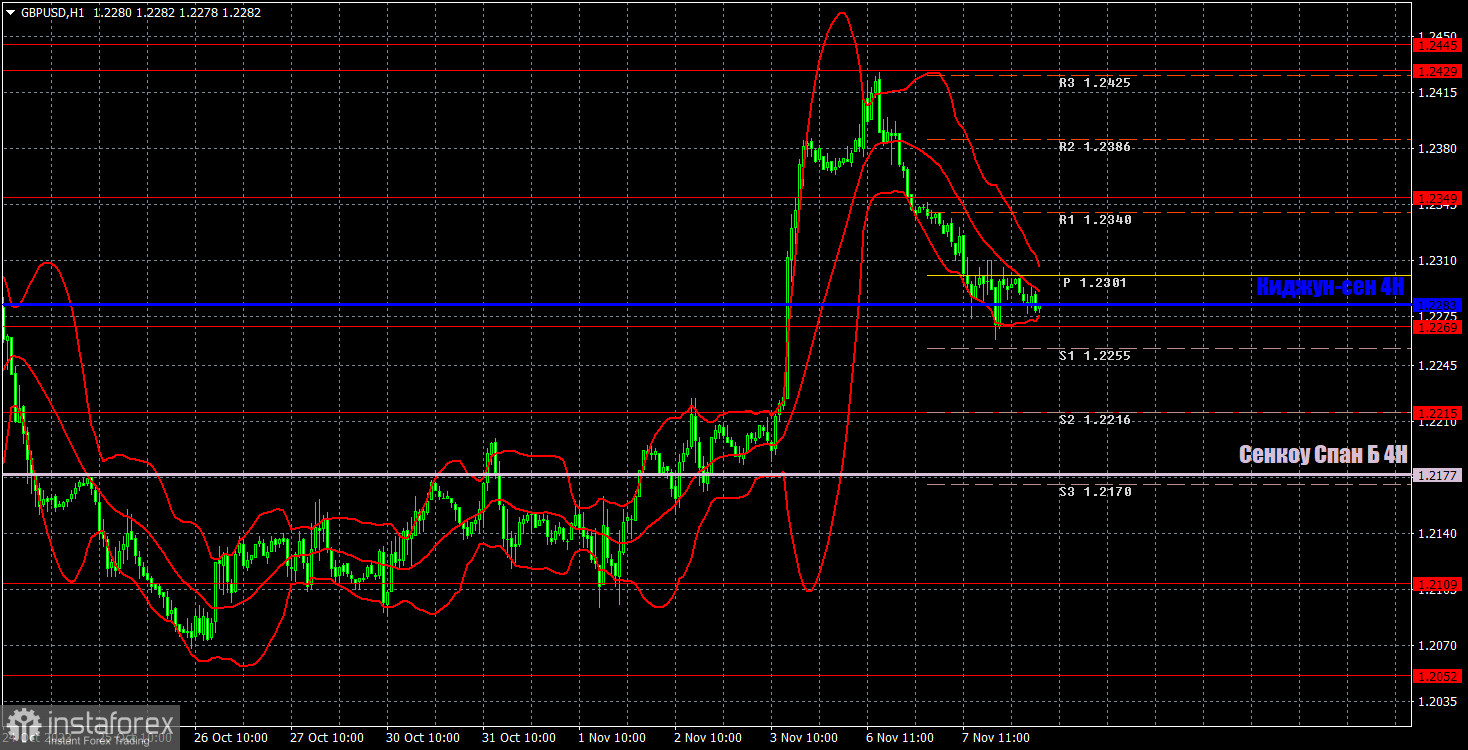The height and width of the screenshot is (750, 1468).
Task: Click the S2 1.2216 pivot label
Action: click(1095, 420)
